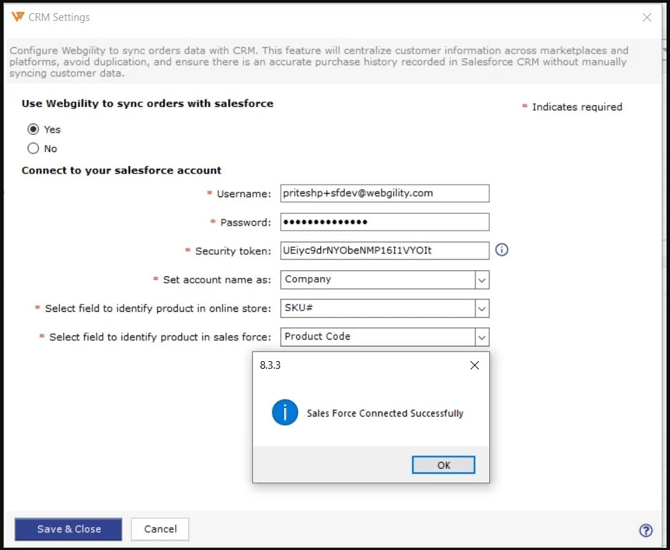670x550 pixels.
Task: Select the Yes radio button
Action: (x=34, y=129)
